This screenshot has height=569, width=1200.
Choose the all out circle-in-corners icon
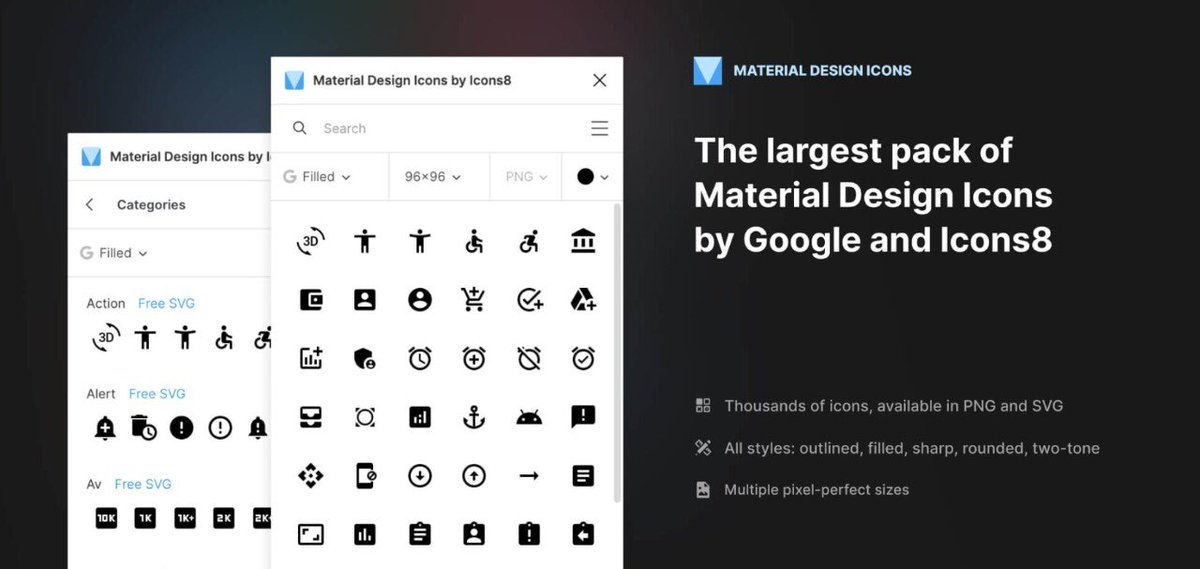coord(365,417)
